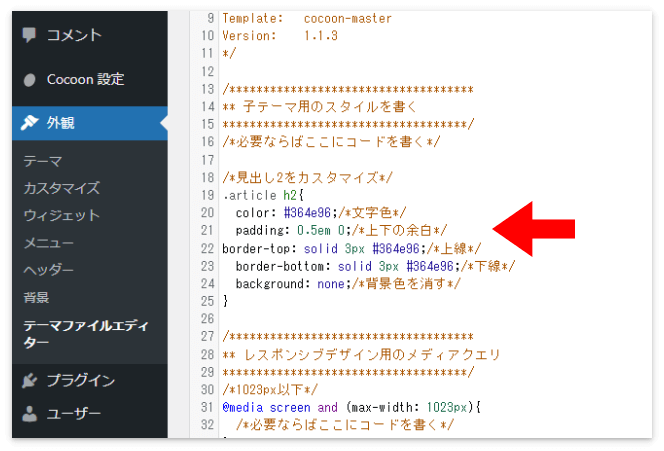Open the ヘッダー submenu link

(x=49, y=270)
